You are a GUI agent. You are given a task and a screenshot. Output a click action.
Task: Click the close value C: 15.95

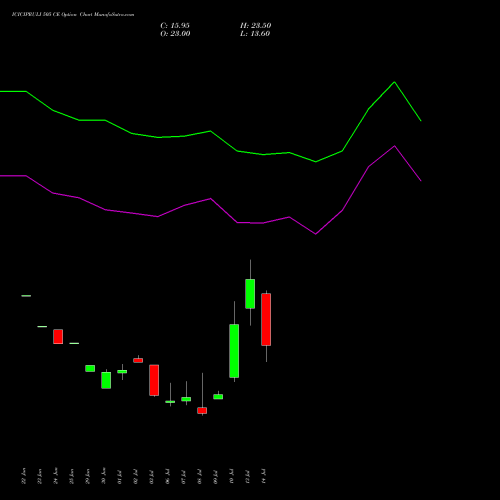tap(175, 26)
